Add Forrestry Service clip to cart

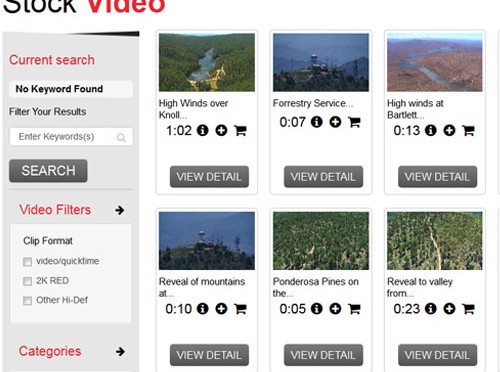pos(354,122)
